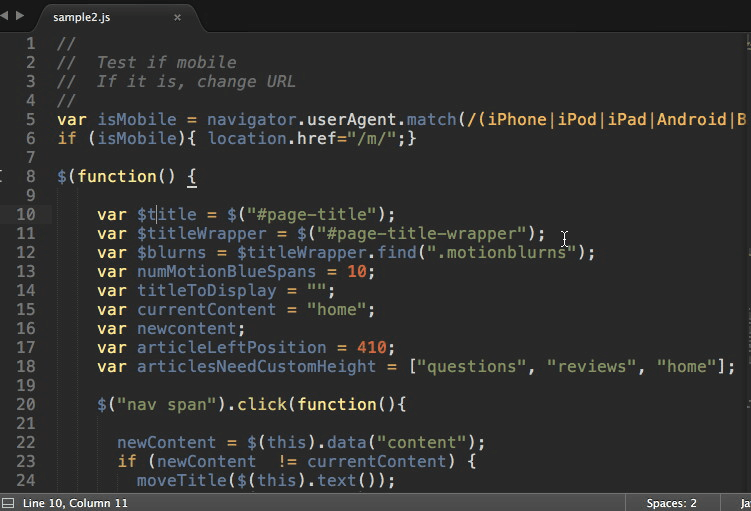Click line number 20 in gutter
Viewport: 751px width, 511px height.
pos(26,404)
